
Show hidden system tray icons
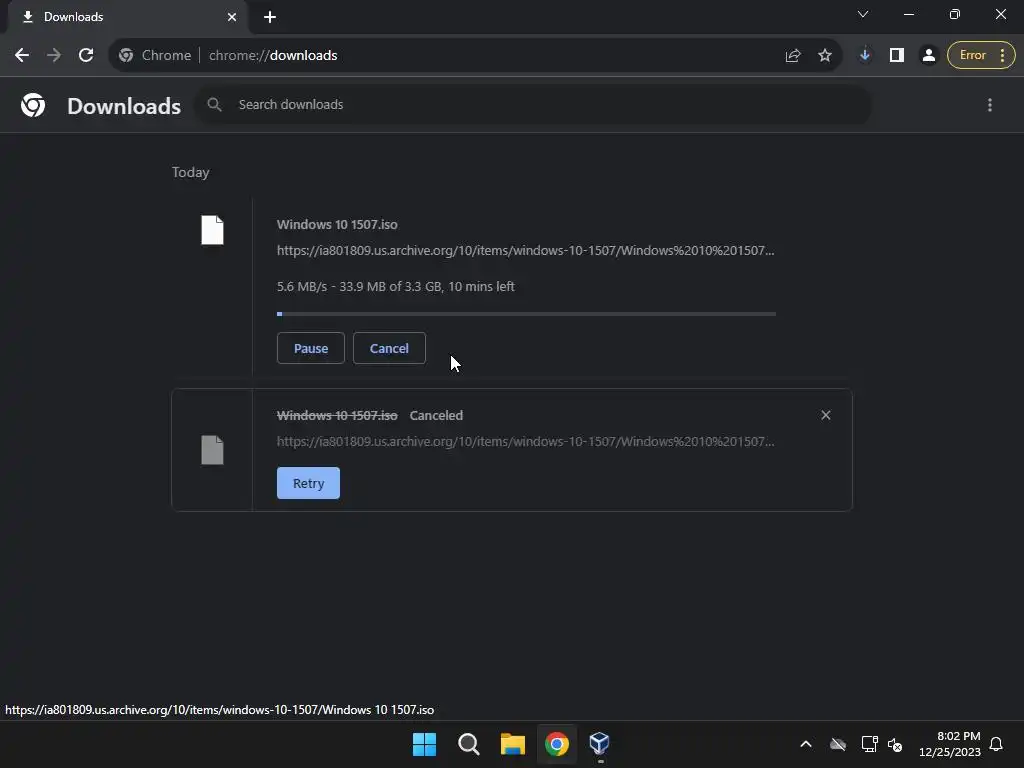coord(806,744)
